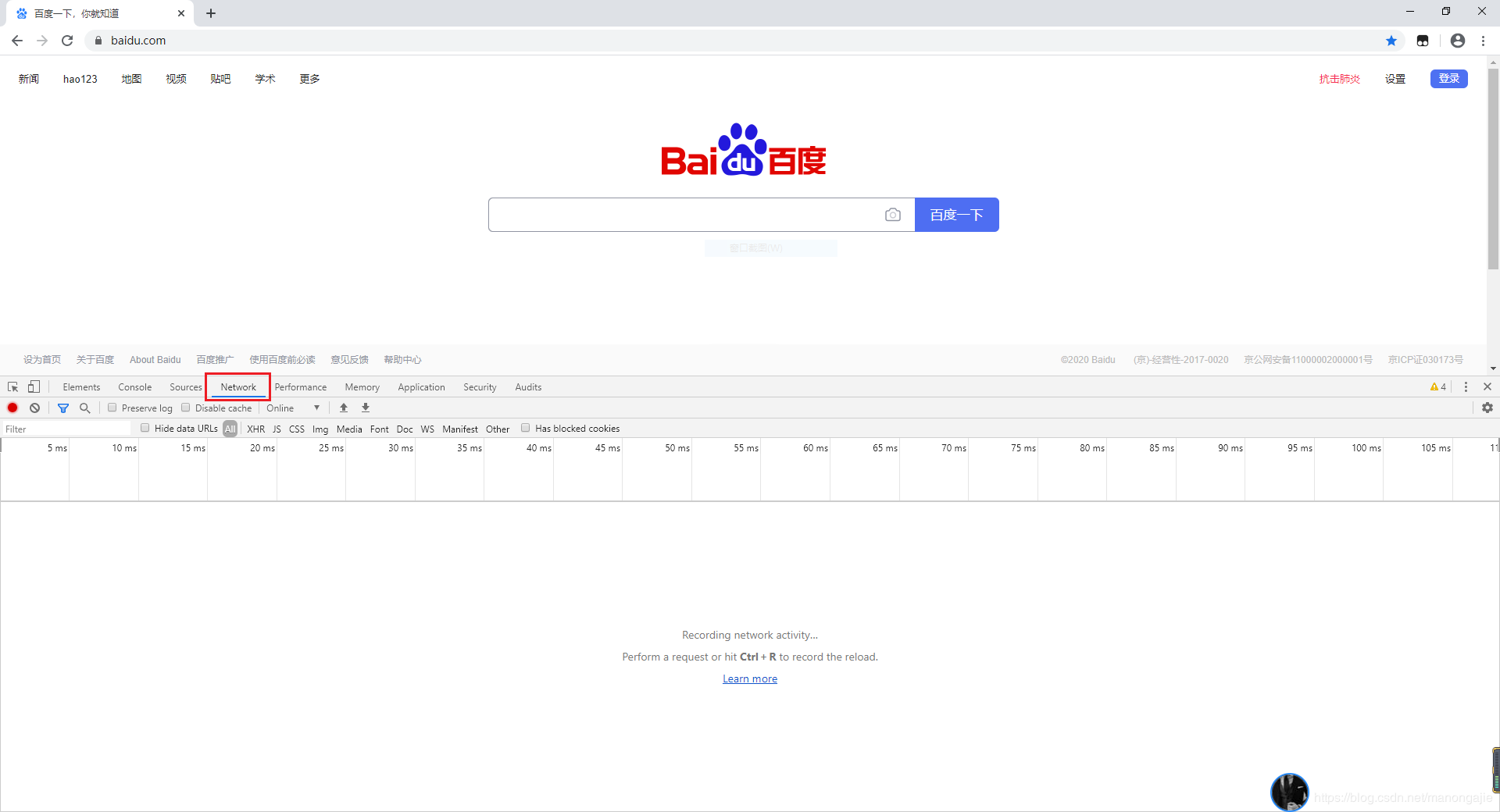Open the Learn more link
This screenshot has width=1500, height=812.
[750, 678]
